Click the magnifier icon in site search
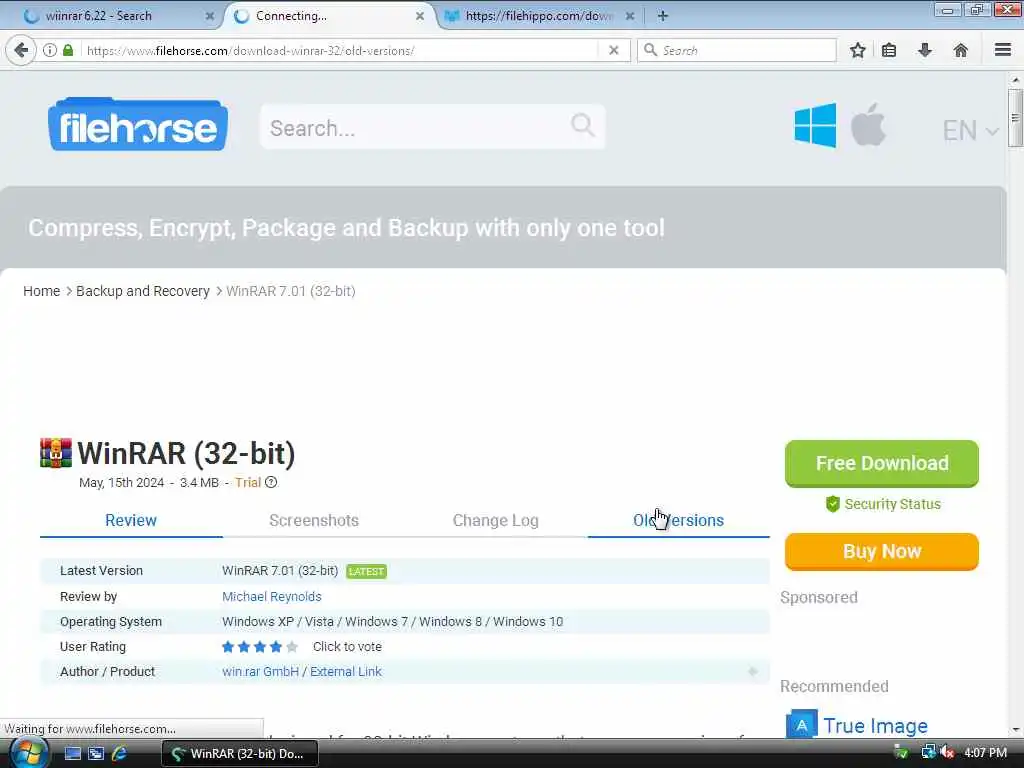 pos(583,125)
